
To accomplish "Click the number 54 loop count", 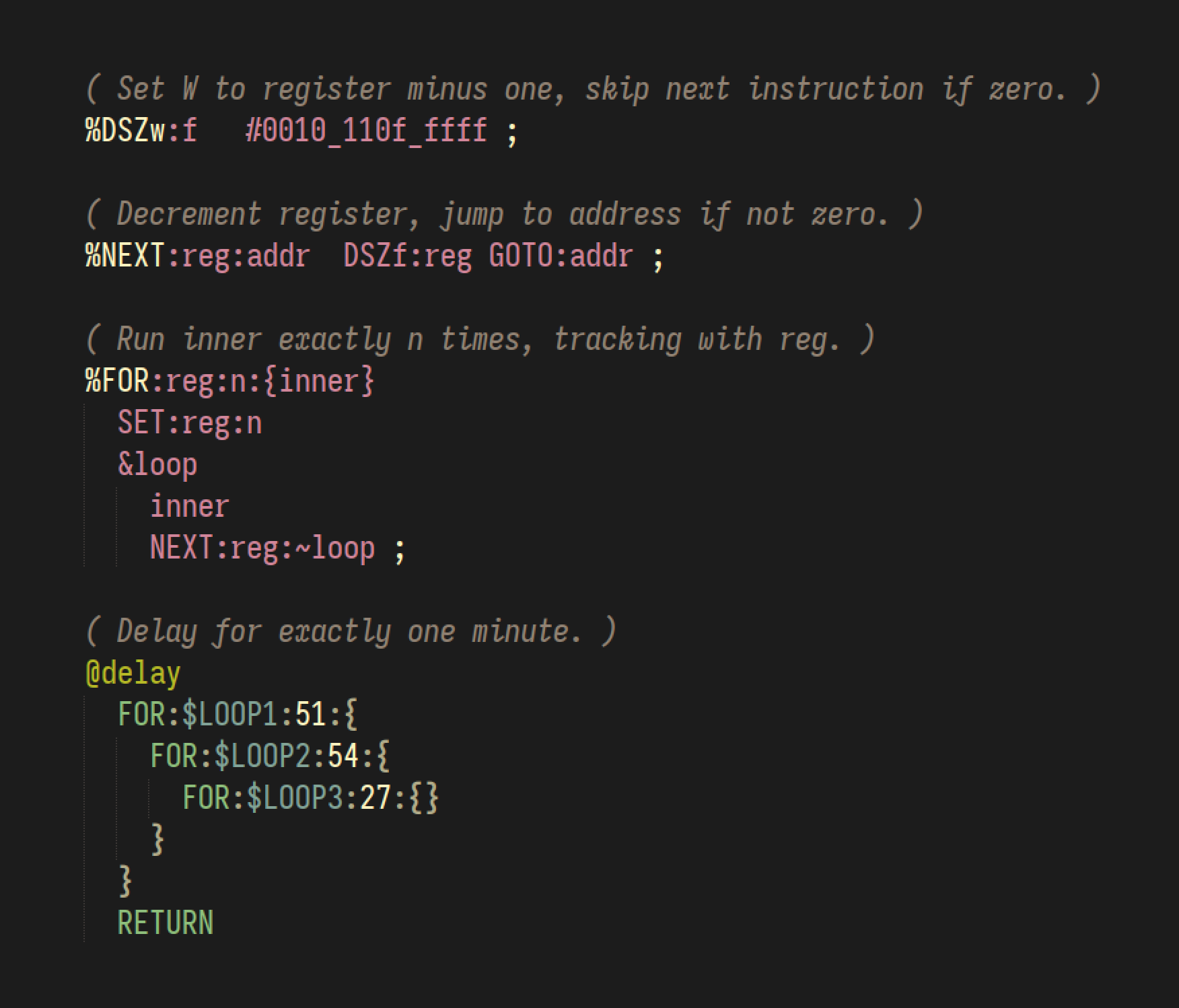I will pyautogui.click(x=343, y=756).
